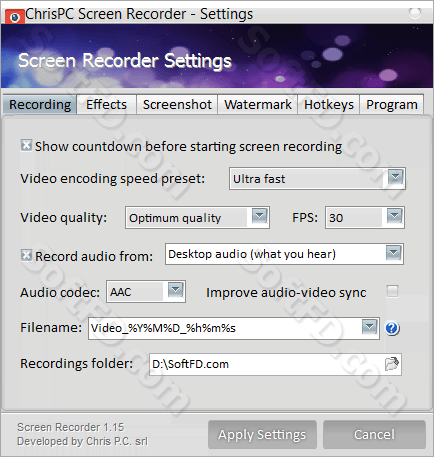Expand the Audio codec AAC dropdown
The image size is (434, 457).
coord(176,290)
